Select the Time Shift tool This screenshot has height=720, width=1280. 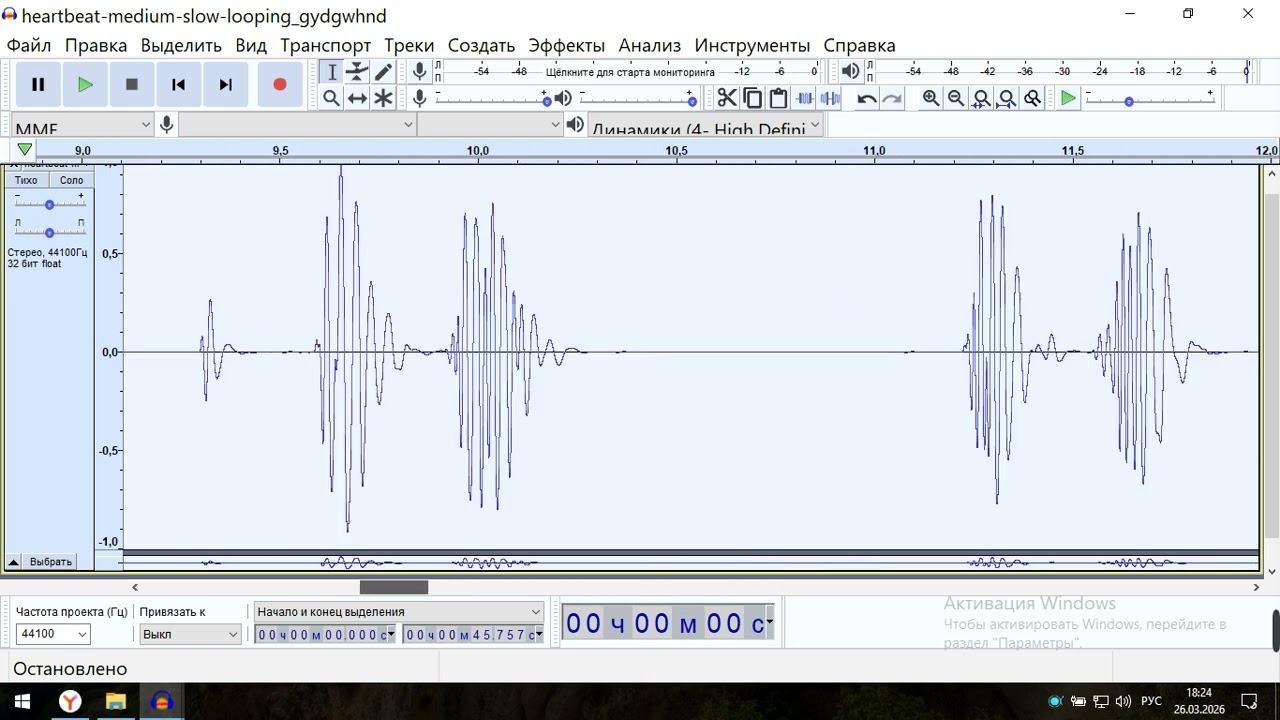[357, 98]
